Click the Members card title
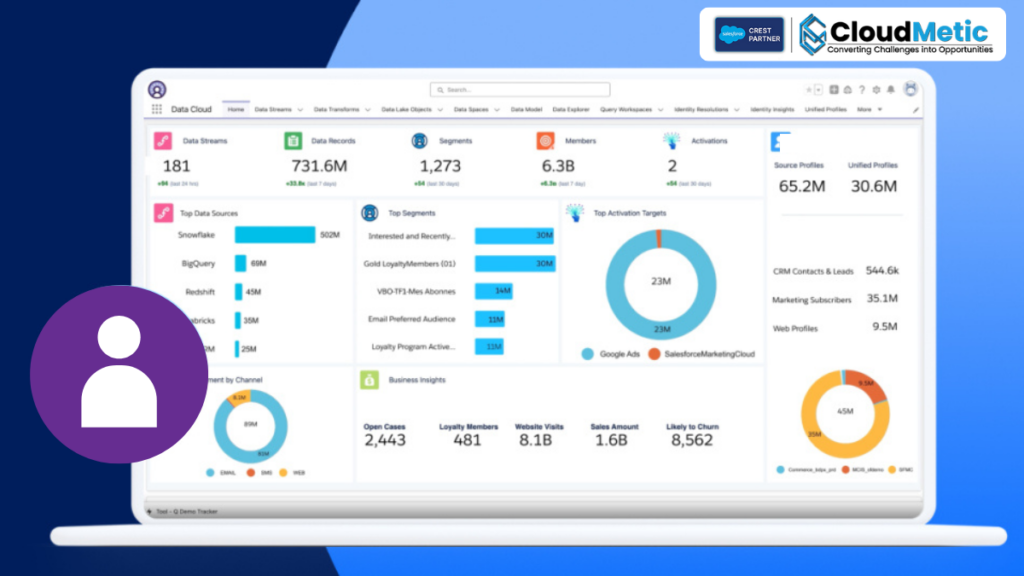 click(x=580, y=140)
